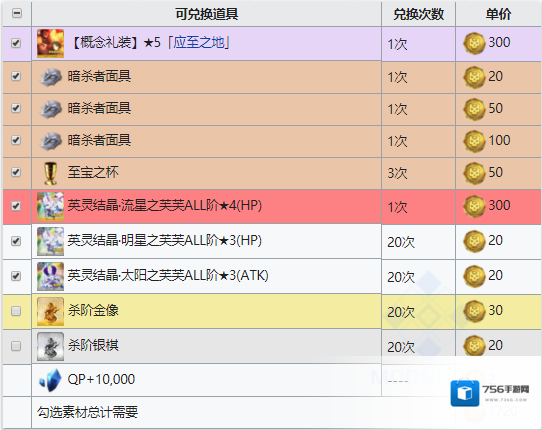Click the 杀阶银棋 item name
The image size is (542, 430).
[x=93, y=345]
